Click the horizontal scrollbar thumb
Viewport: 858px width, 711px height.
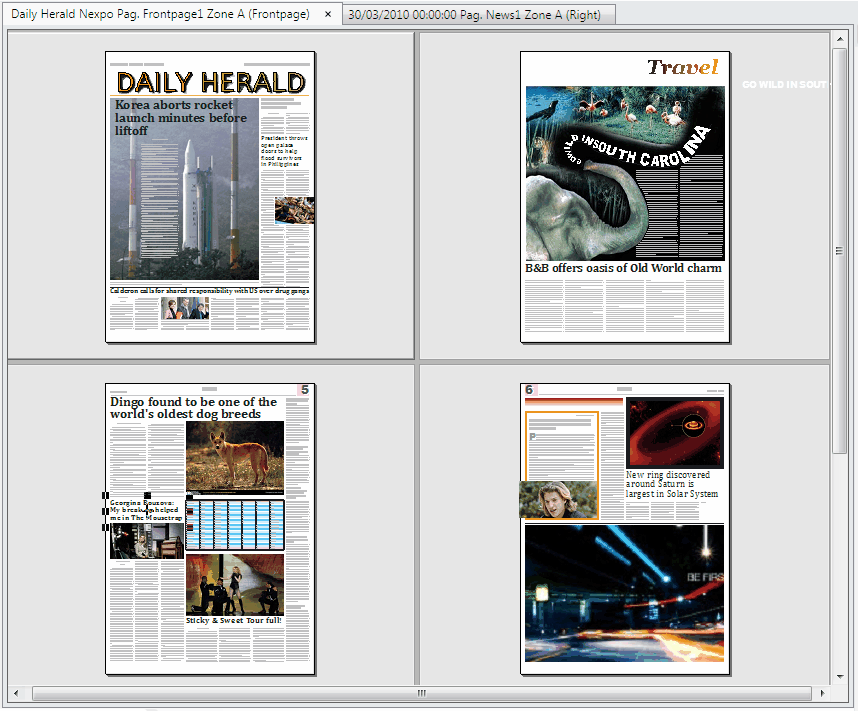[x=421, y=693]
